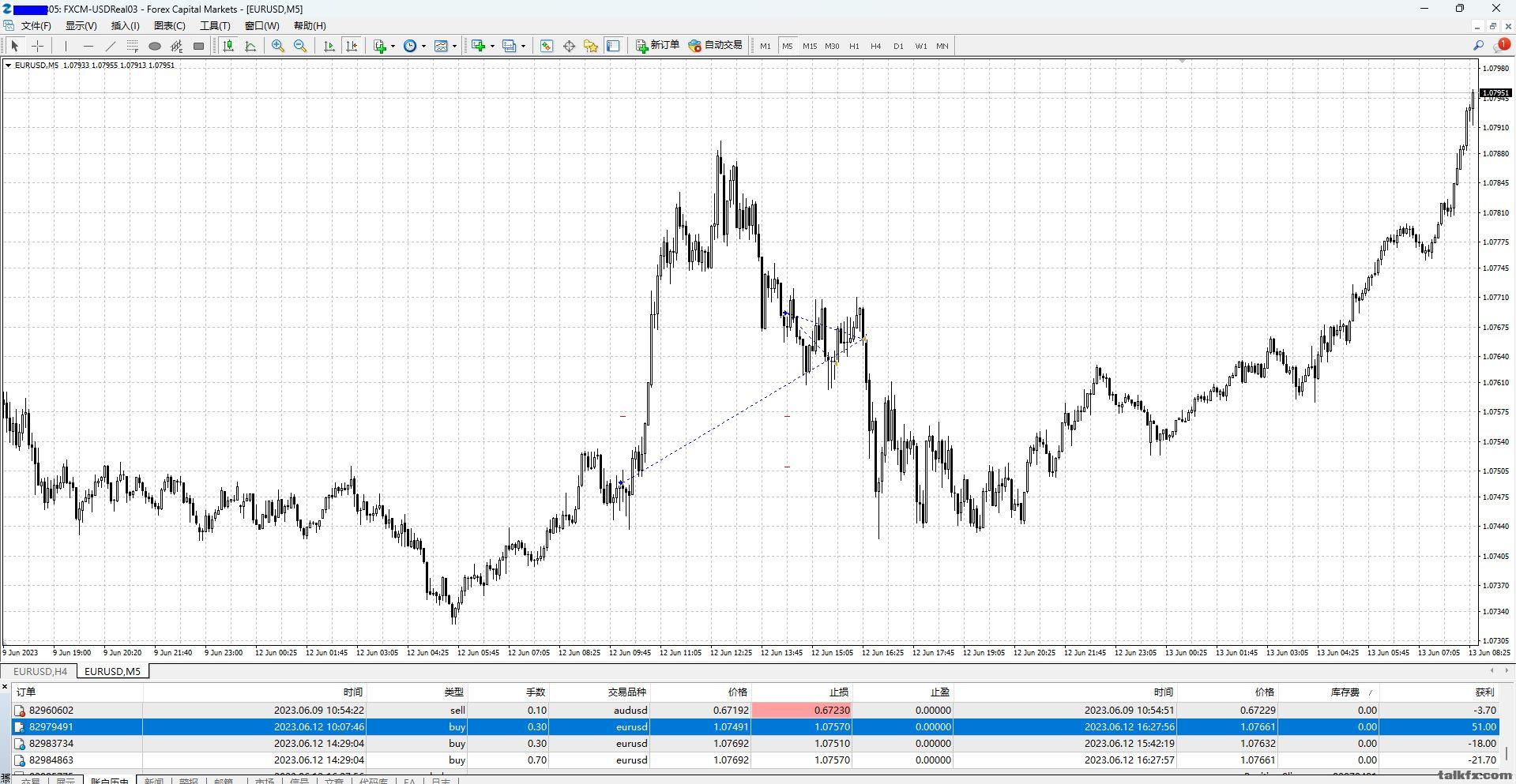Click the application icon beside 文件 menu
Image resolution: width=1516 pixels, height=784 pixels.
click(x=8, y=25)
